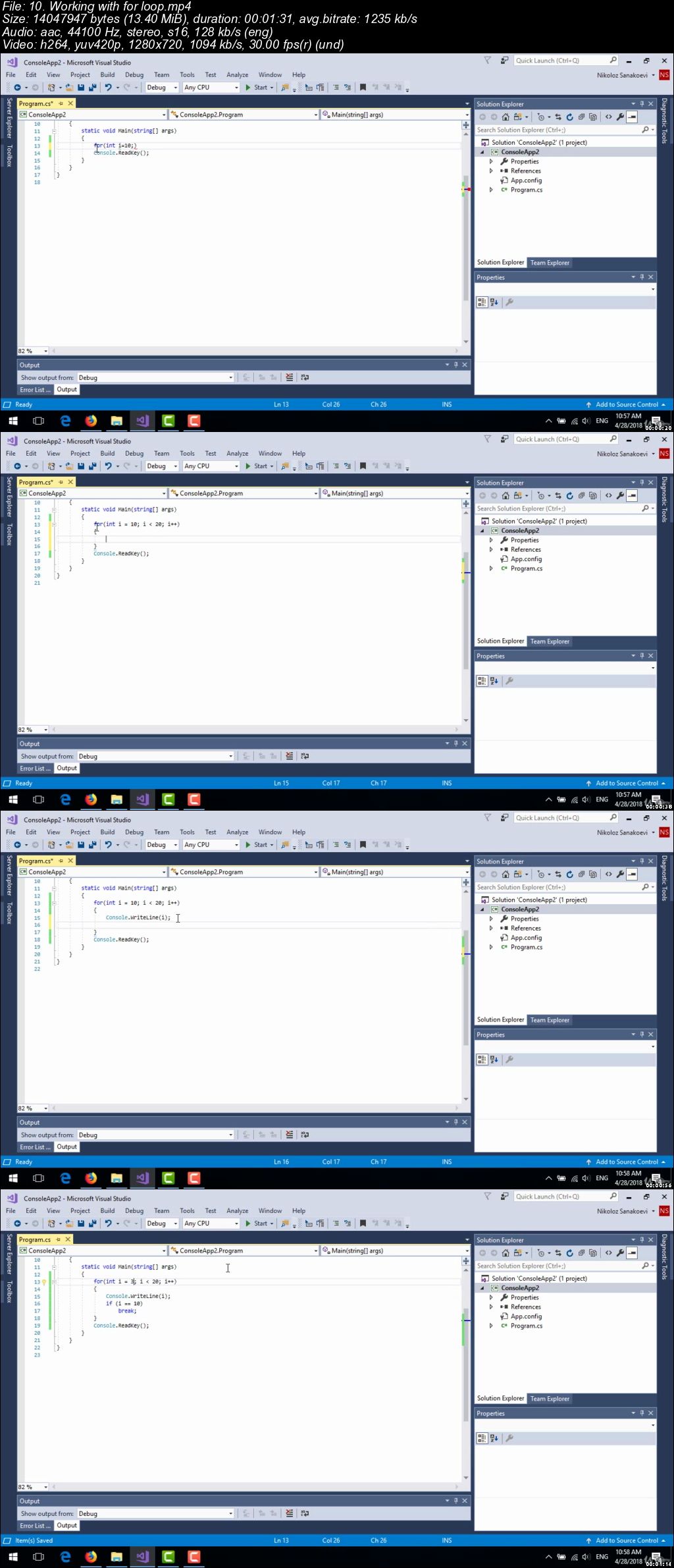Expand Program.cs node in third frame Solution Explorer
The height and width of the screenshot is (1568, 674).
(x=491, y=947)
